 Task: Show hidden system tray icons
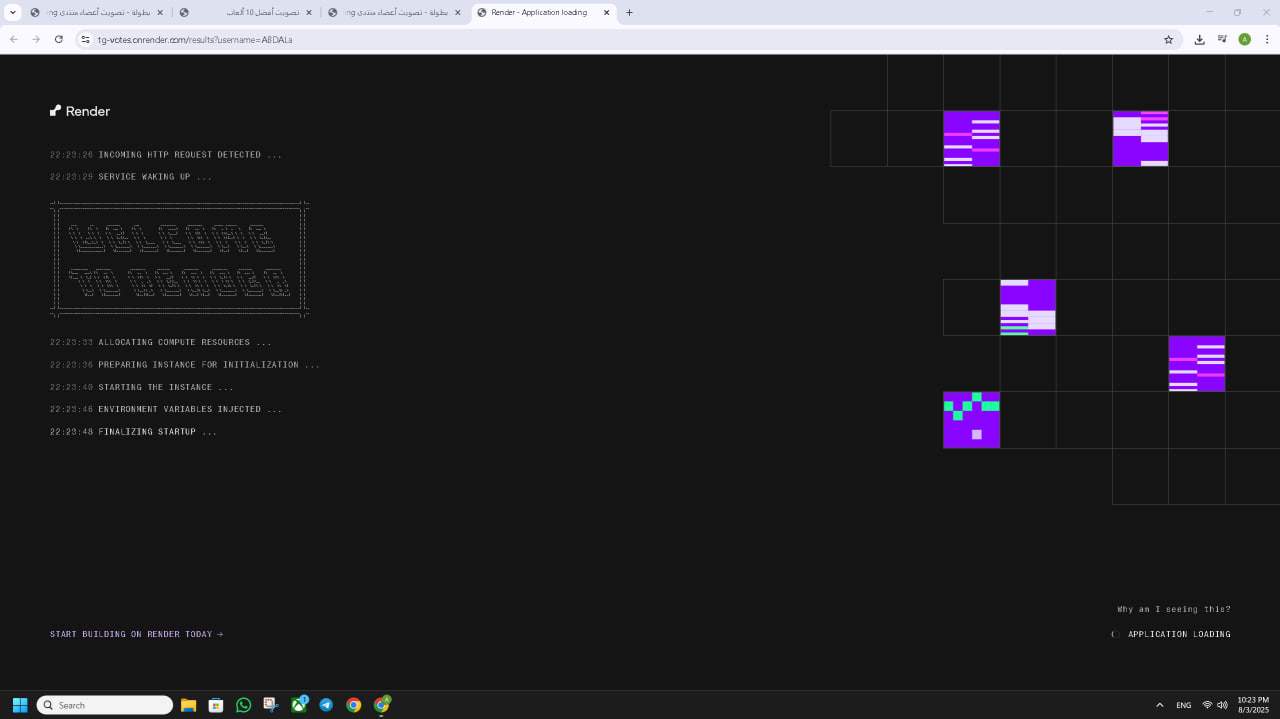click(1159, 705)
